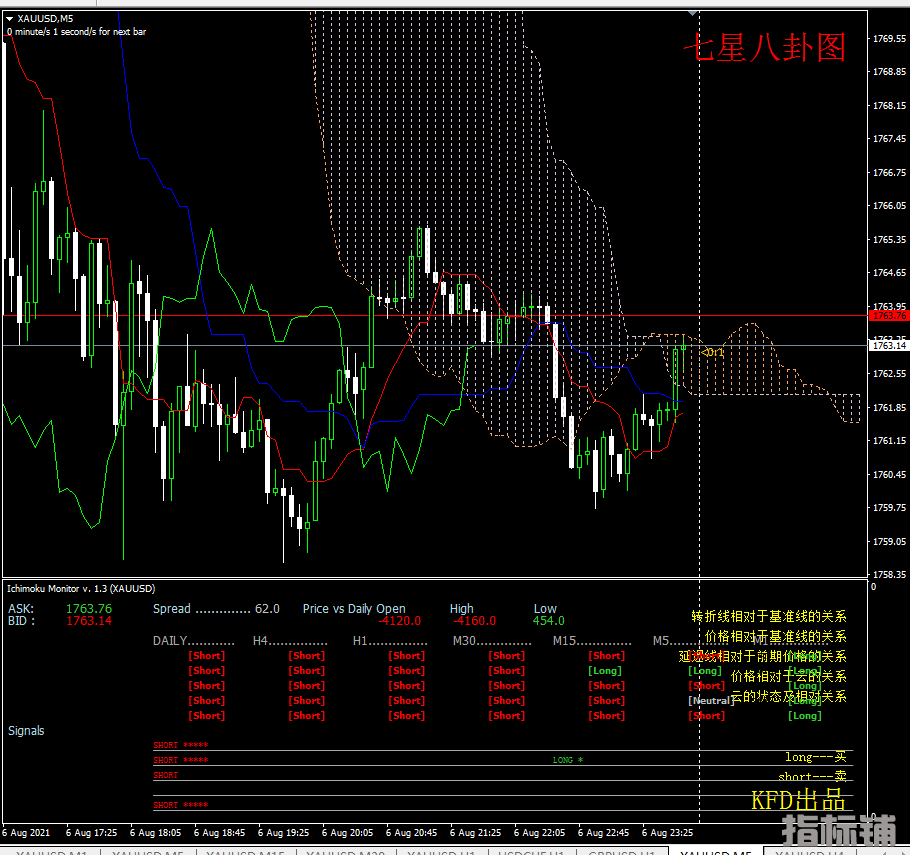Click the Low value 454.0
Viewport: 910px width, 855px height.
(x=548, y=621)
